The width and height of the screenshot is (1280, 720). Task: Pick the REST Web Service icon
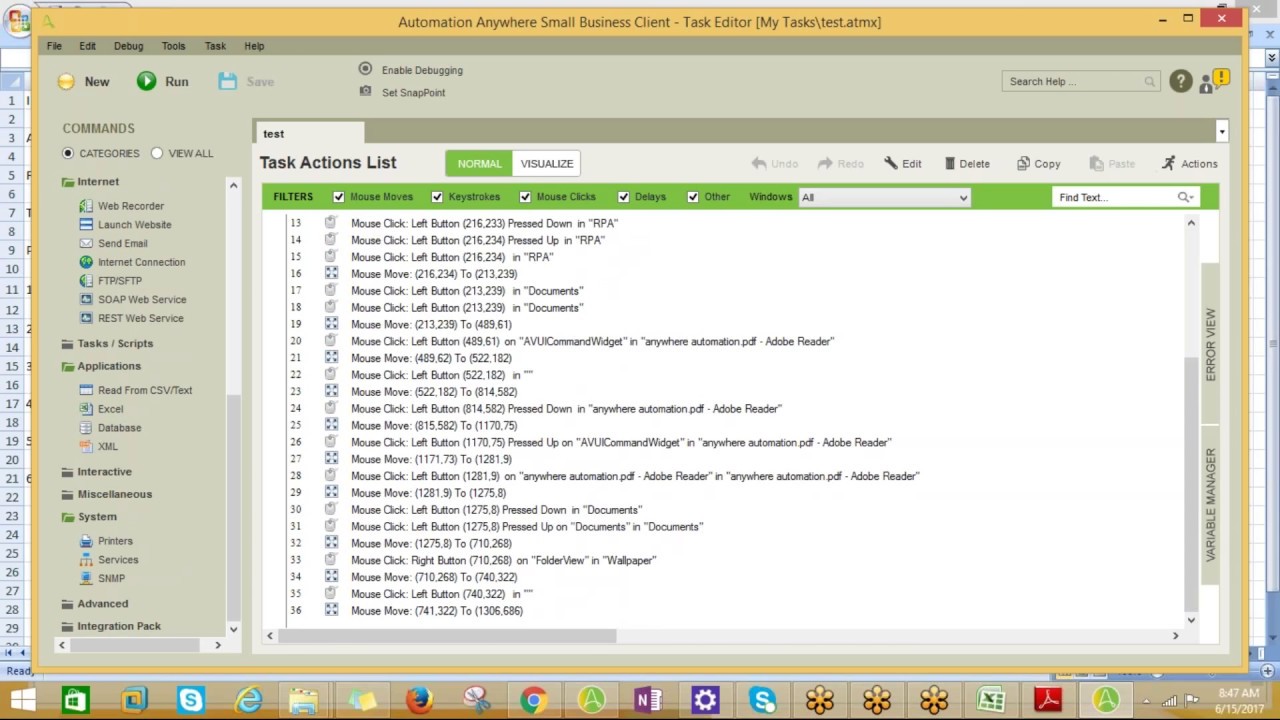tap(86, 318)
